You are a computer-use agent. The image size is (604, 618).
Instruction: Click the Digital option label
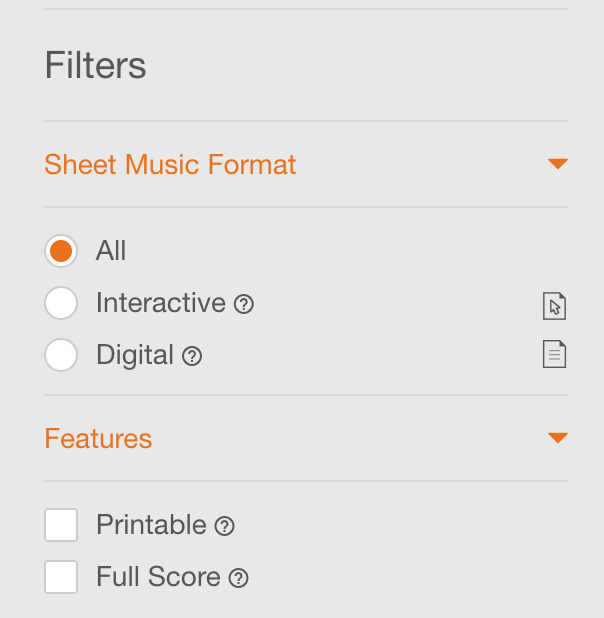(135, 356)
